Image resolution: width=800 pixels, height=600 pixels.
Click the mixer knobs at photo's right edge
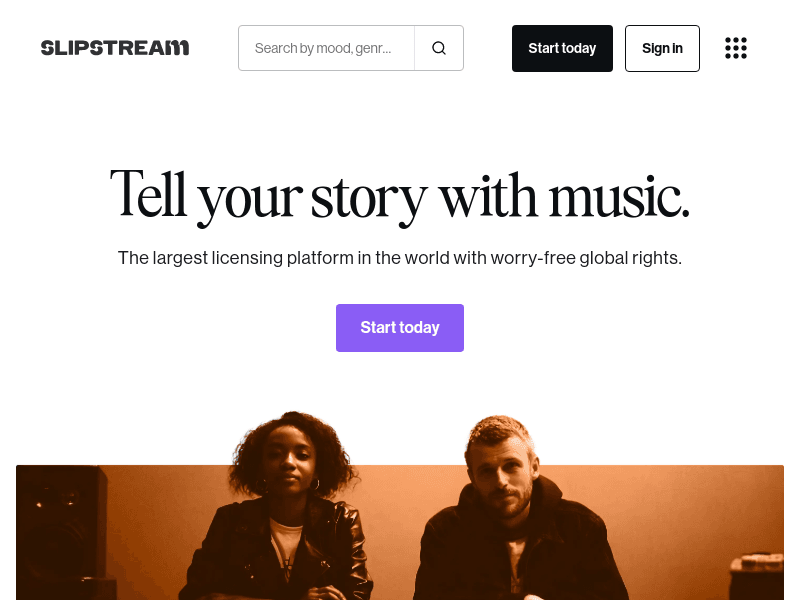click(758, 564)
